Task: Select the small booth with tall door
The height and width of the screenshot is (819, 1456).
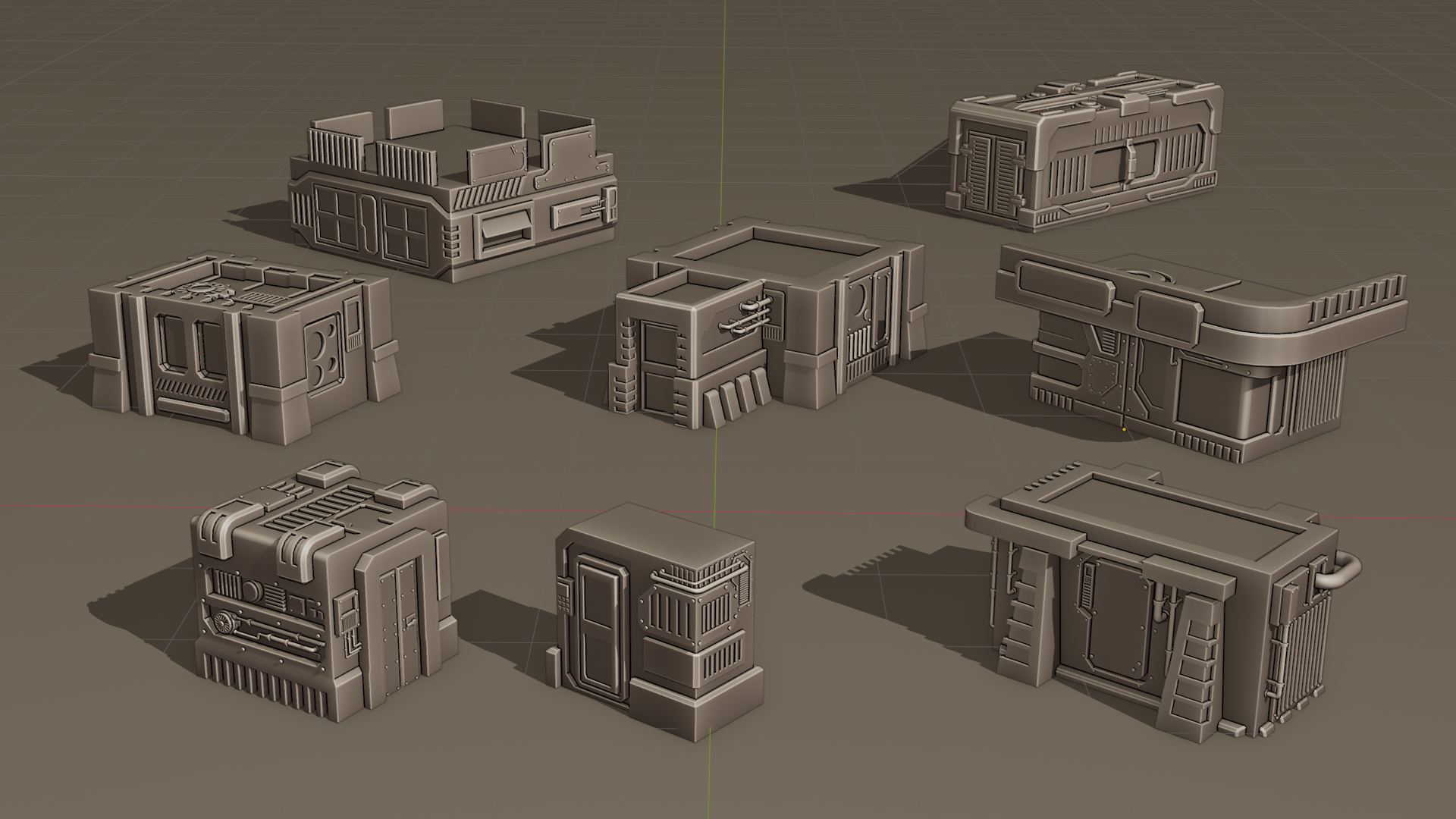Action: click(654, 623)
